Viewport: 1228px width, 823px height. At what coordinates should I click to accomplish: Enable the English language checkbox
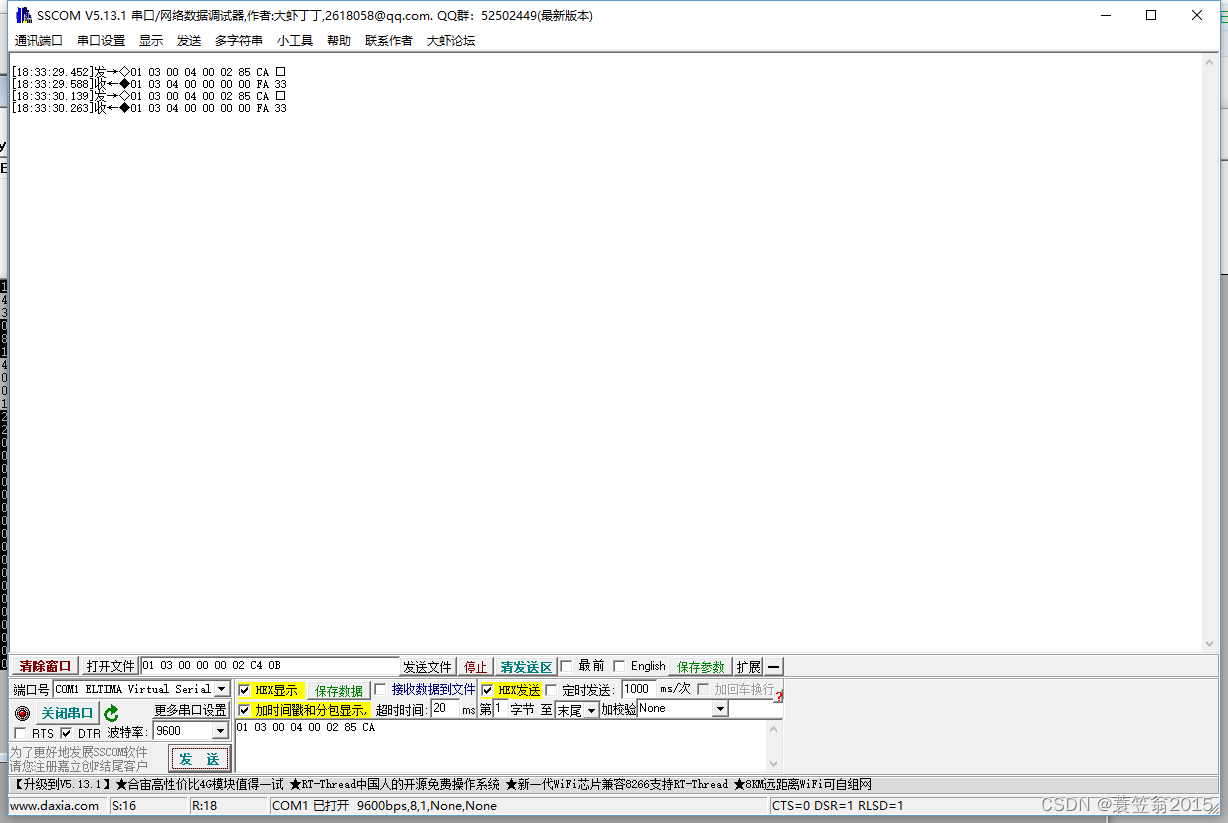(x=619, y=666)
